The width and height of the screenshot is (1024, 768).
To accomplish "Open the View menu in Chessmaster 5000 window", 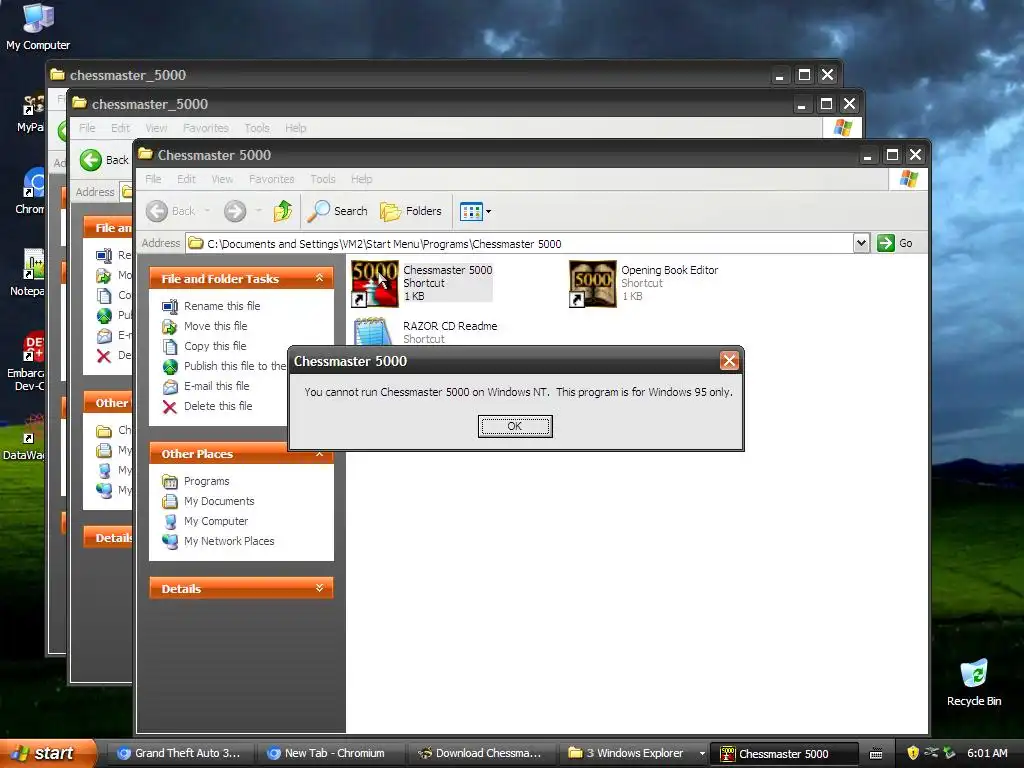I will pyautogui.click(x=222, y=179).
